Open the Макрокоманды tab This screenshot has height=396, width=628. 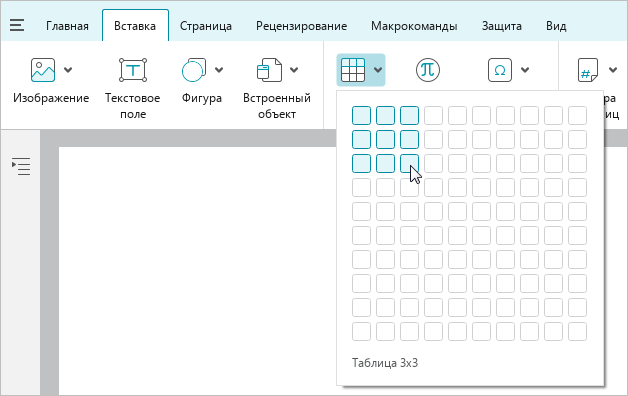coord(414,26)
